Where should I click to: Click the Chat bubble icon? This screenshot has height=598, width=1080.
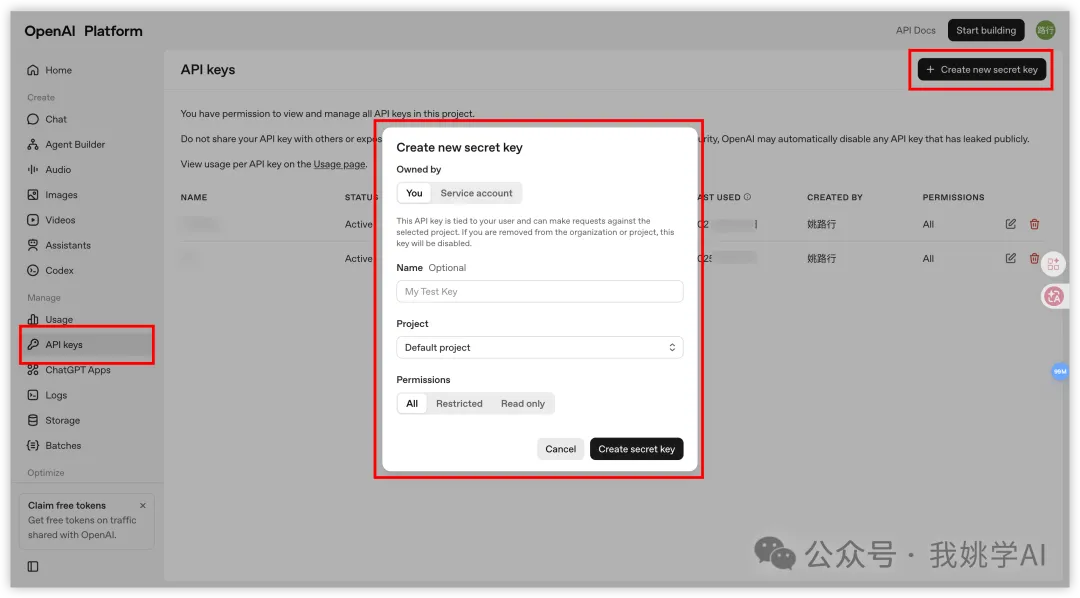pyautogui.click(x=32, y=119)
